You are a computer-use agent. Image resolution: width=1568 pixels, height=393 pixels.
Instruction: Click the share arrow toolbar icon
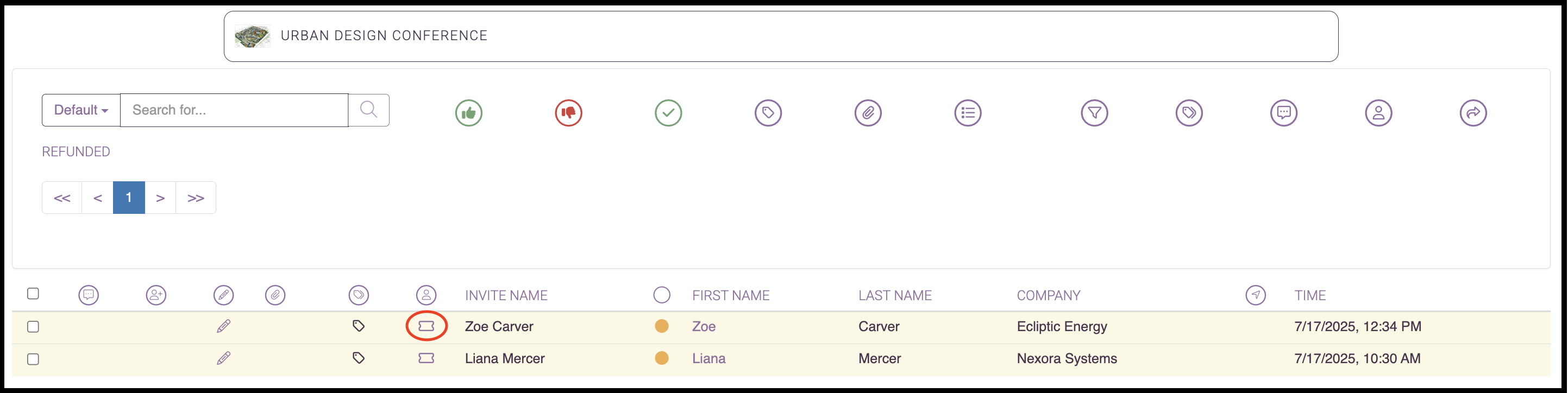pyautogui.click(x=1473, y=112)
